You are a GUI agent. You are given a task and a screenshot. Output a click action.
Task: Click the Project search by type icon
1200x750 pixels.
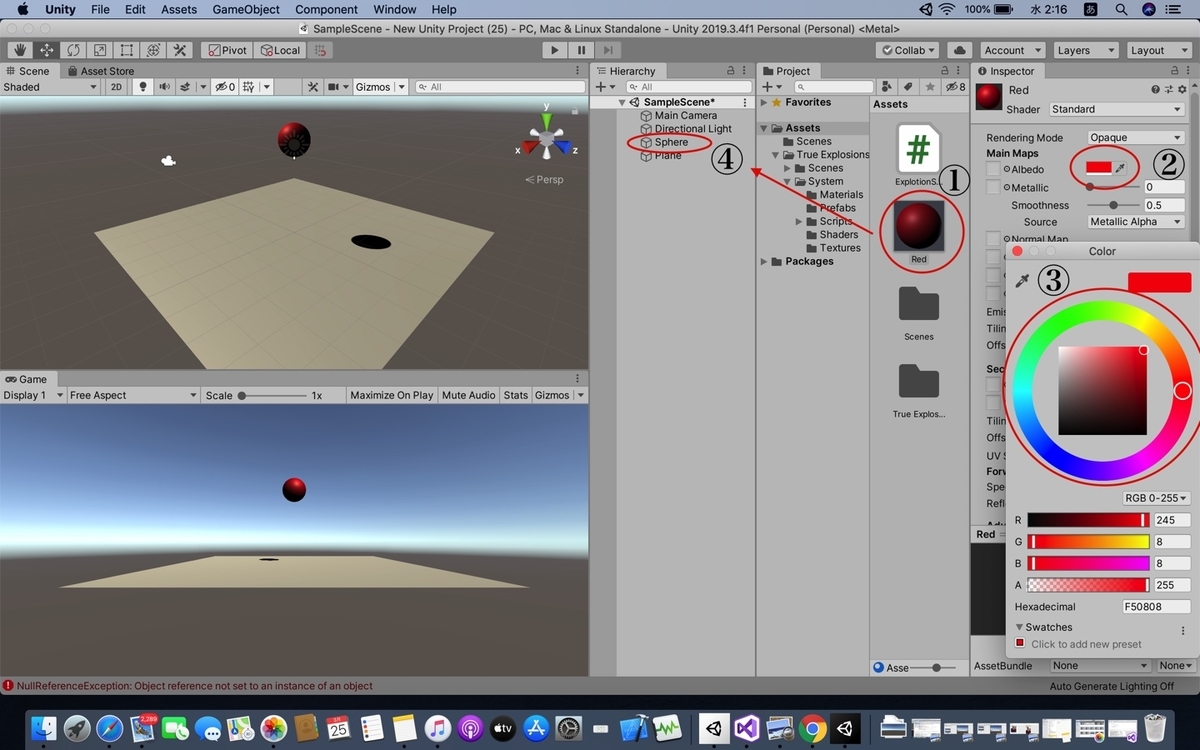coord(887,87)
